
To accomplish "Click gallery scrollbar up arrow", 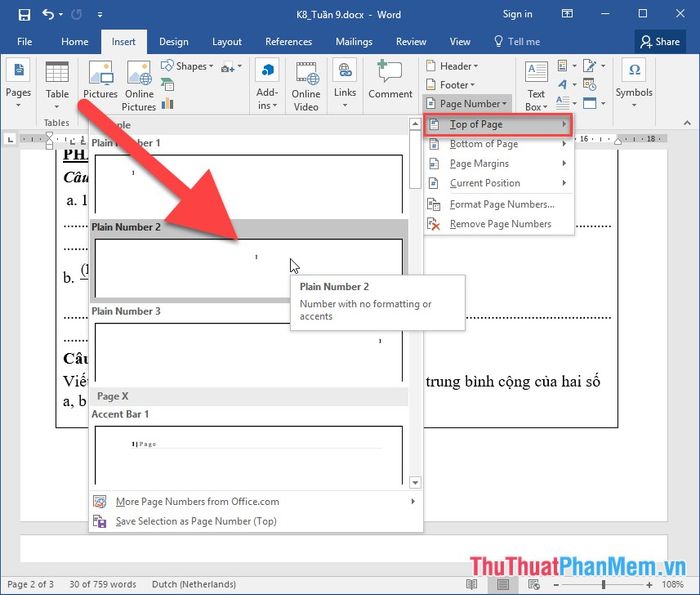I will pyautogui.click(x=415, y=124).
